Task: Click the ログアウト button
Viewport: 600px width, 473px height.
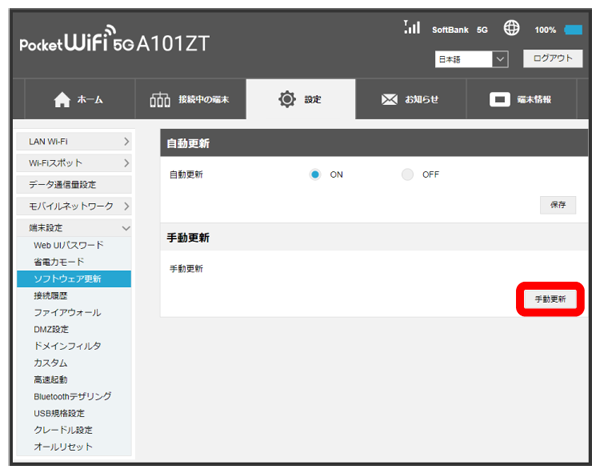Action: tap(551, 59)
